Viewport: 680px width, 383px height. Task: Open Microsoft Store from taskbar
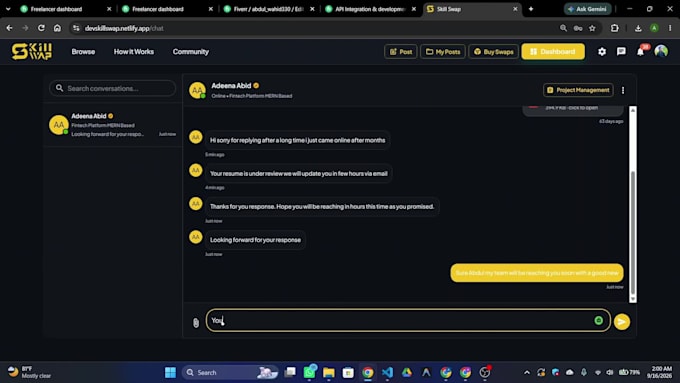tap(348, 372)
